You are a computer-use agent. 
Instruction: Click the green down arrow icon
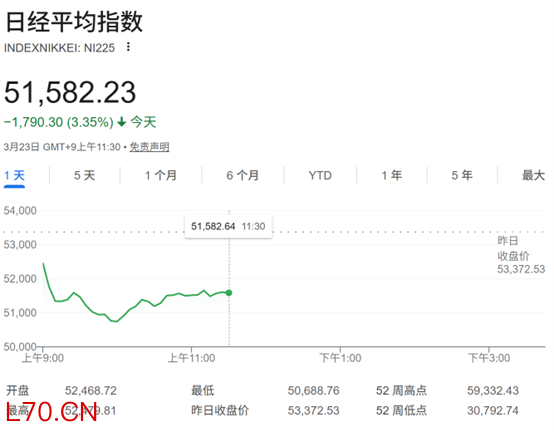point(122,122)
